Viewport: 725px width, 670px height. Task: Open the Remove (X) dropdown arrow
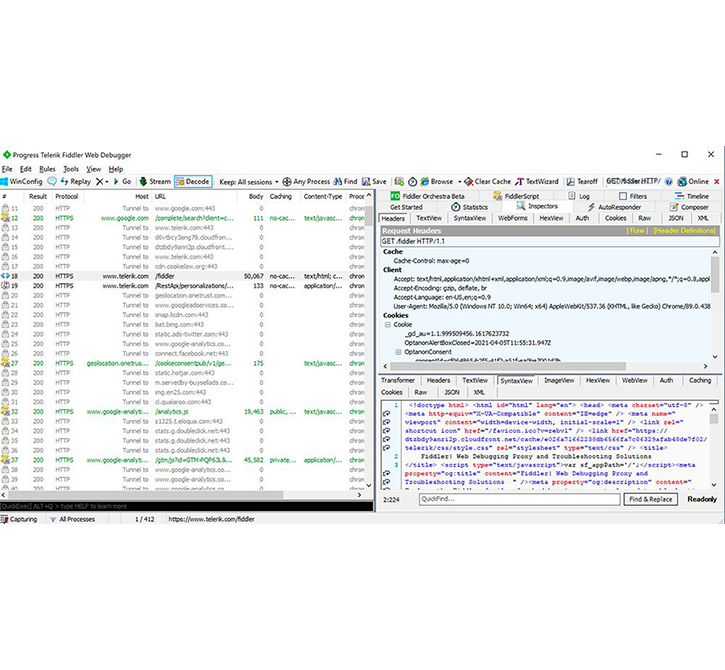[x=107, y=182]
